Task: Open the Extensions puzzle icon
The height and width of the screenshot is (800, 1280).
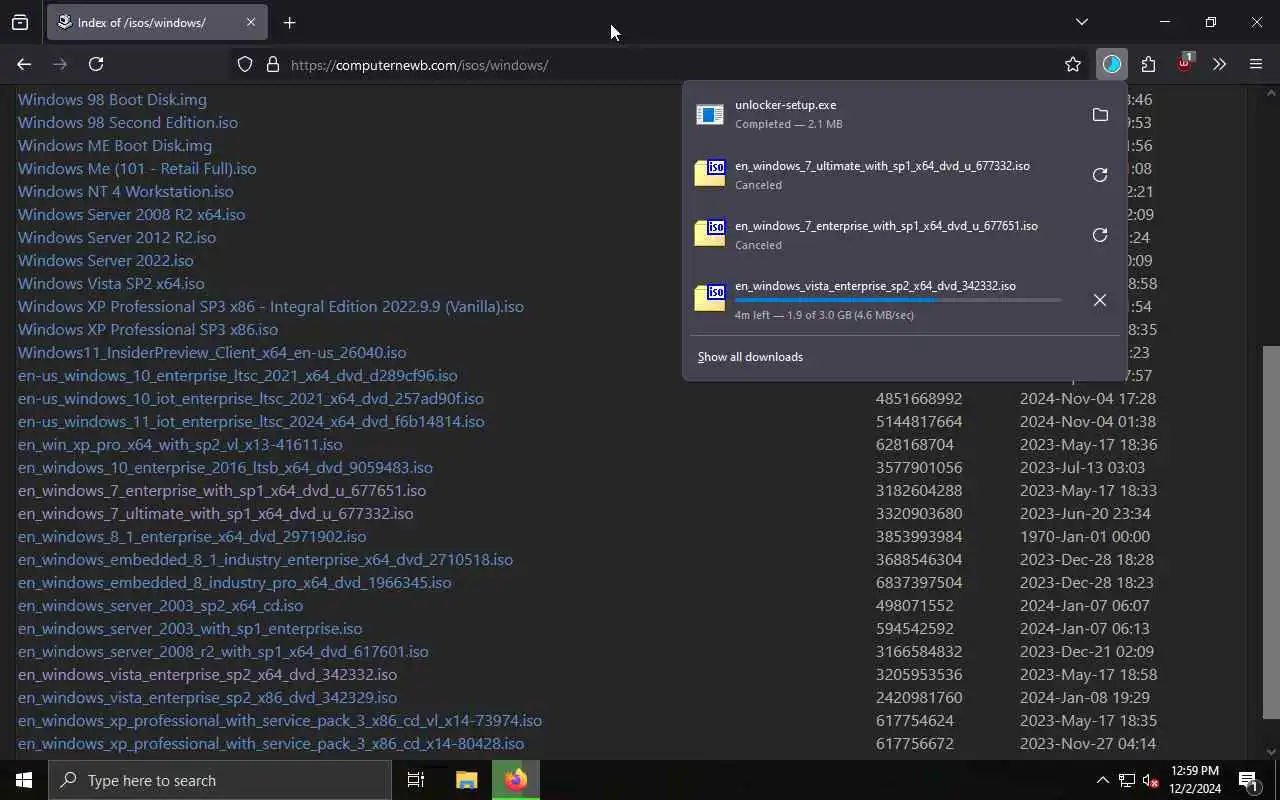Action: pyautogui.click(x=1148, y=64)
